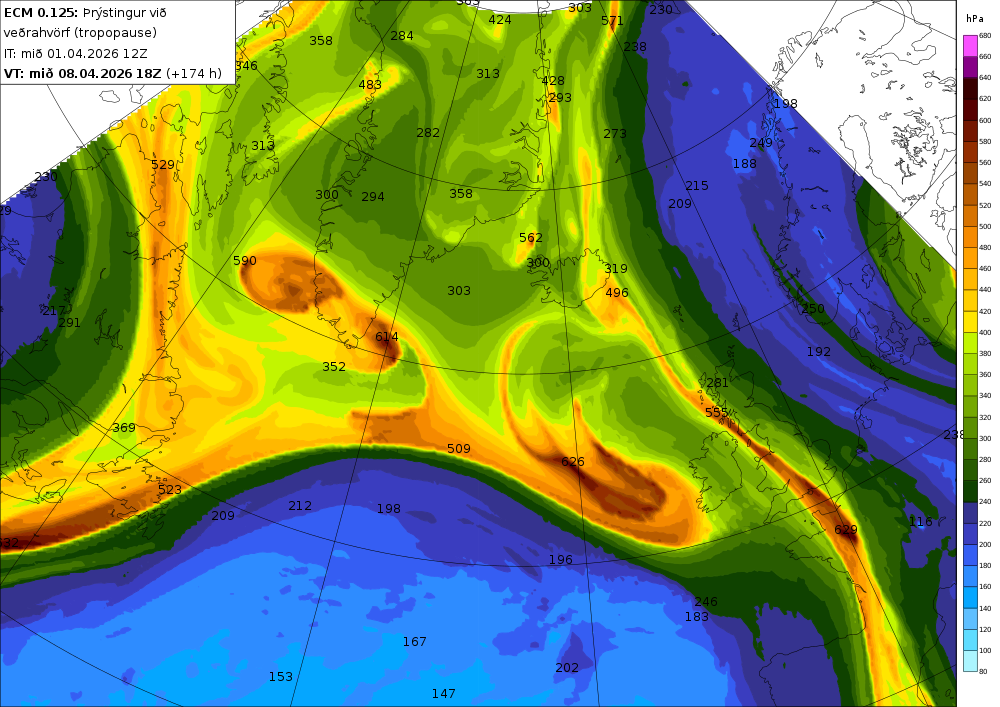Click the 'veðrahvörf (tropopause)' title line
Screen dimensions: 1000x707
(x=80, y=33)
